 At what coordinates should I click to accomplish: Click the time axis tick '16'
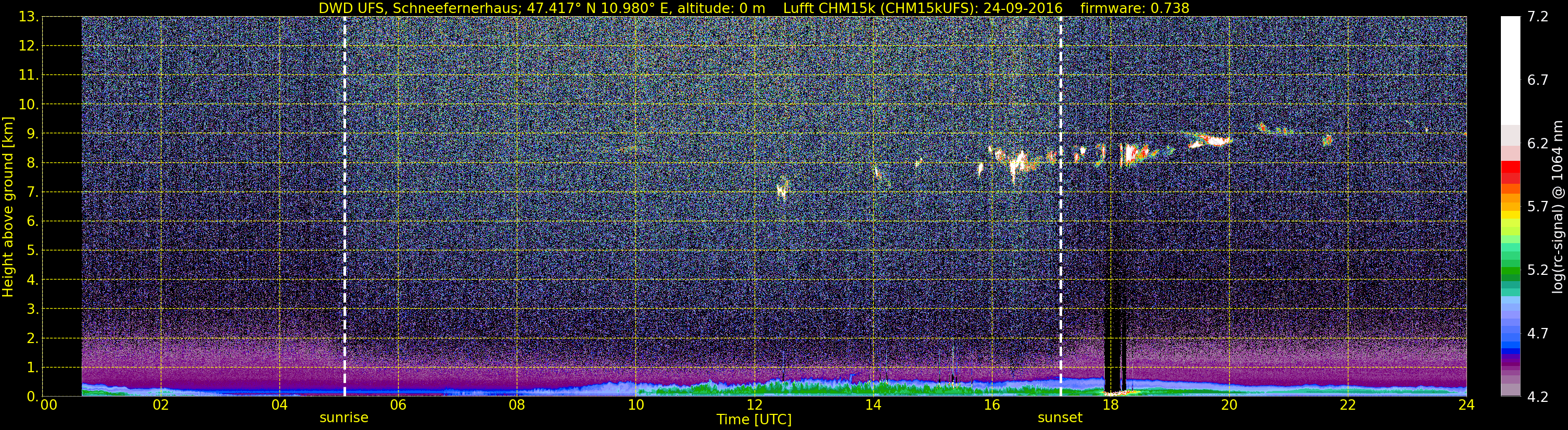click(991, 406)
